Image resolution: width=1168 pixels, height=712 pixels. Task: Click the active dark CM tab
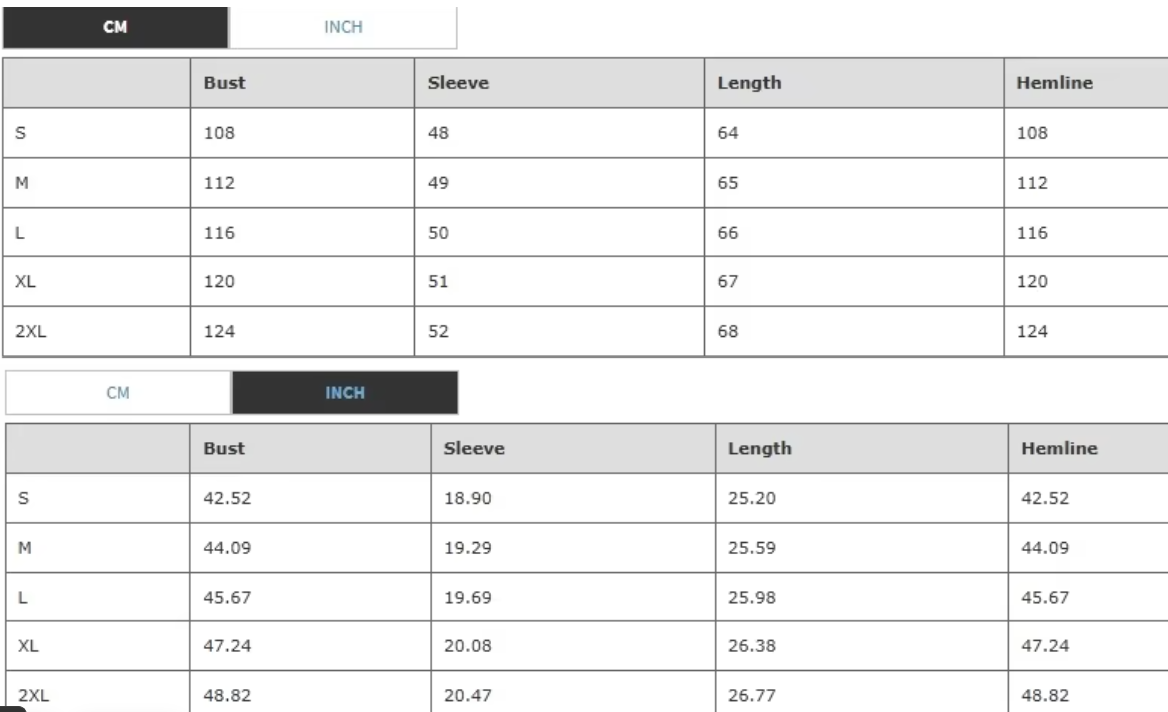coord(116,28)
